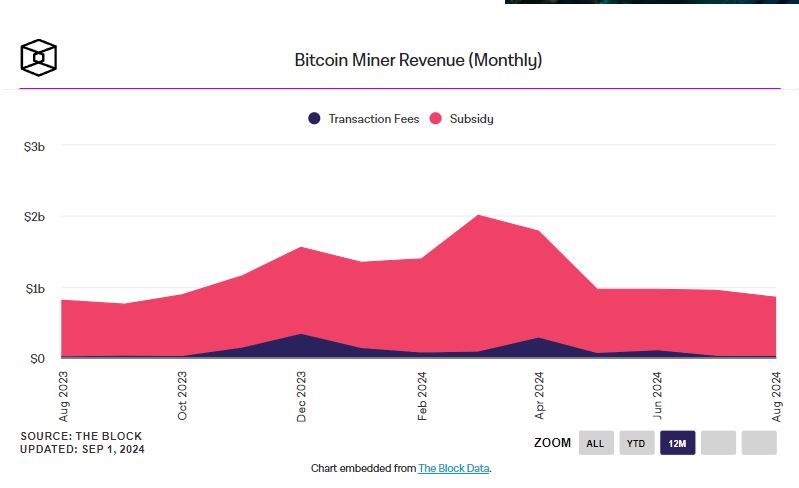The image size is (799, 488).
Task: Select the 12M zoom range
Action: [677, 443]
